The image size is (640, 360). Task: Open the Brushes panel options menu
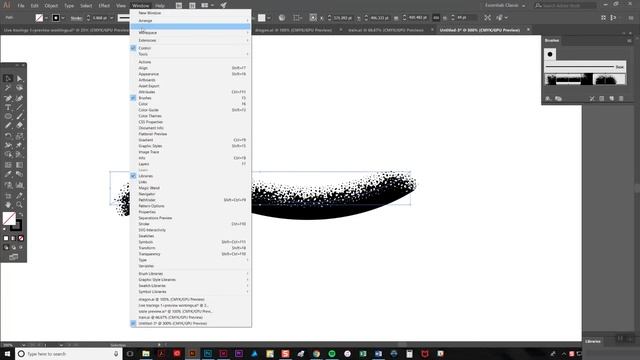coord(629,40)
